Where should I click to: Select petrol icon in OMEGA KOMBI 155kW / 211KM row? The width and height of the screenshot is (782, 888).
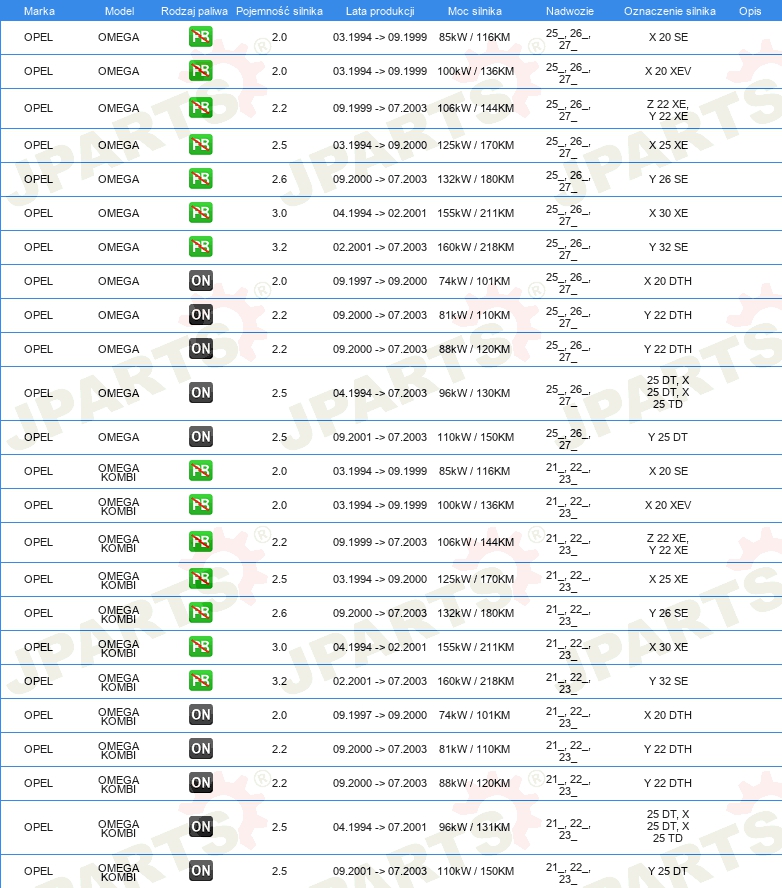tap(200, 647)
